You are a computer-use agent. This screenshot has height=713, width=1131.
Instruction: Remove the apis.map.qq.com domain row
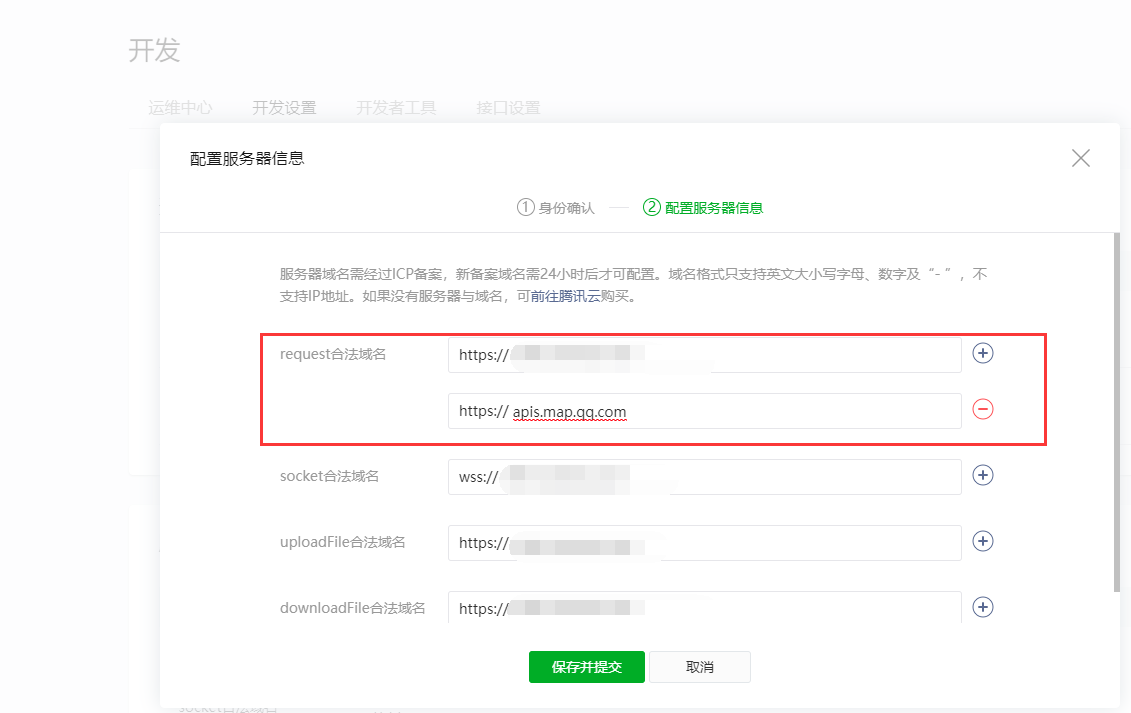click(x=983, y=409)
